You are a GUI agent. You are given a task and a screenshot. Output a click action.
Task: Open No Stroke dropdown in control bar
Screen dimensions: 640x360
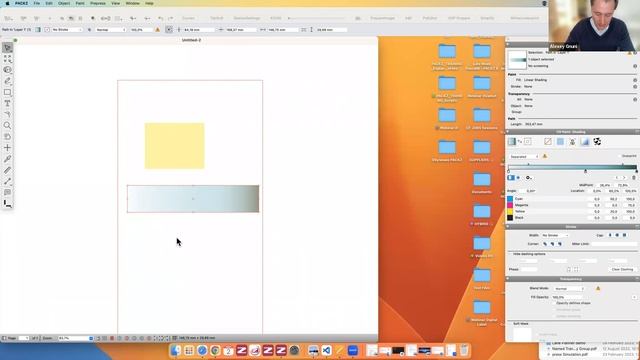click(x=67, y=30)
